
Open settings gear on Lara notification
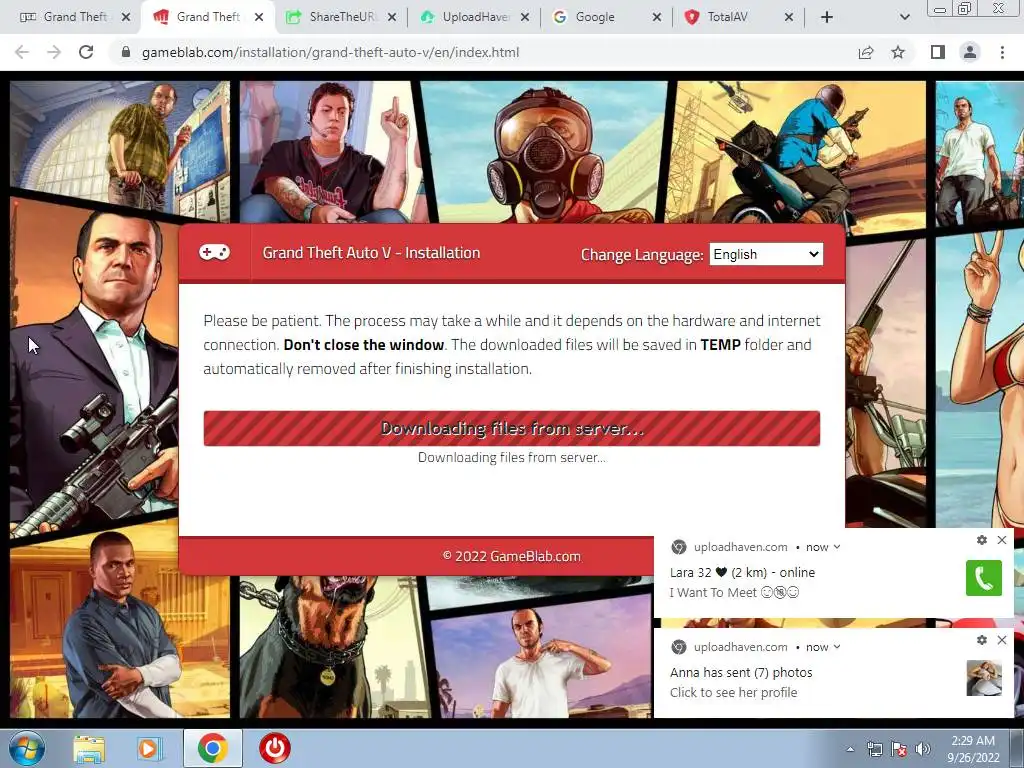pos(982,540)
